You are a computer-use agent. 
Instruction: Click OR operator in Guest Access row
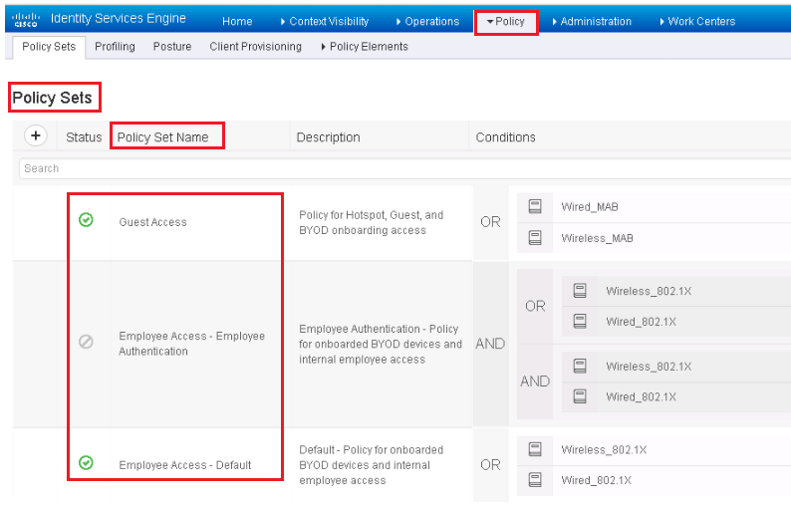click(490, 222)
